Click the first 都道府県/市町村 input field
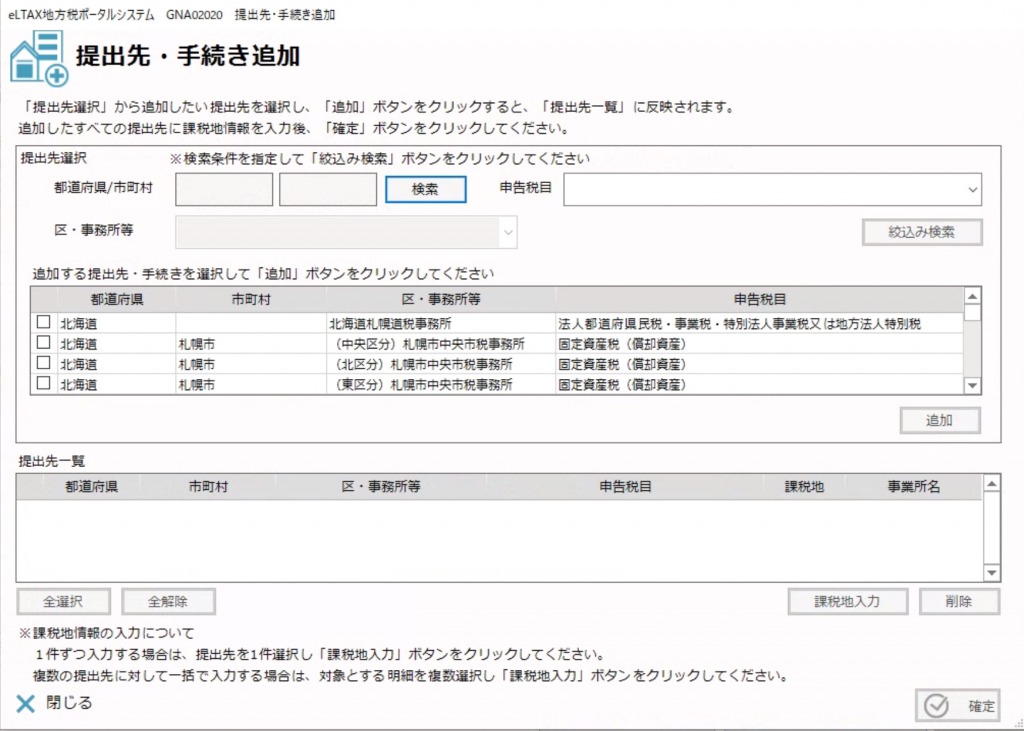1024x731 pixels. tap(224, 189)
